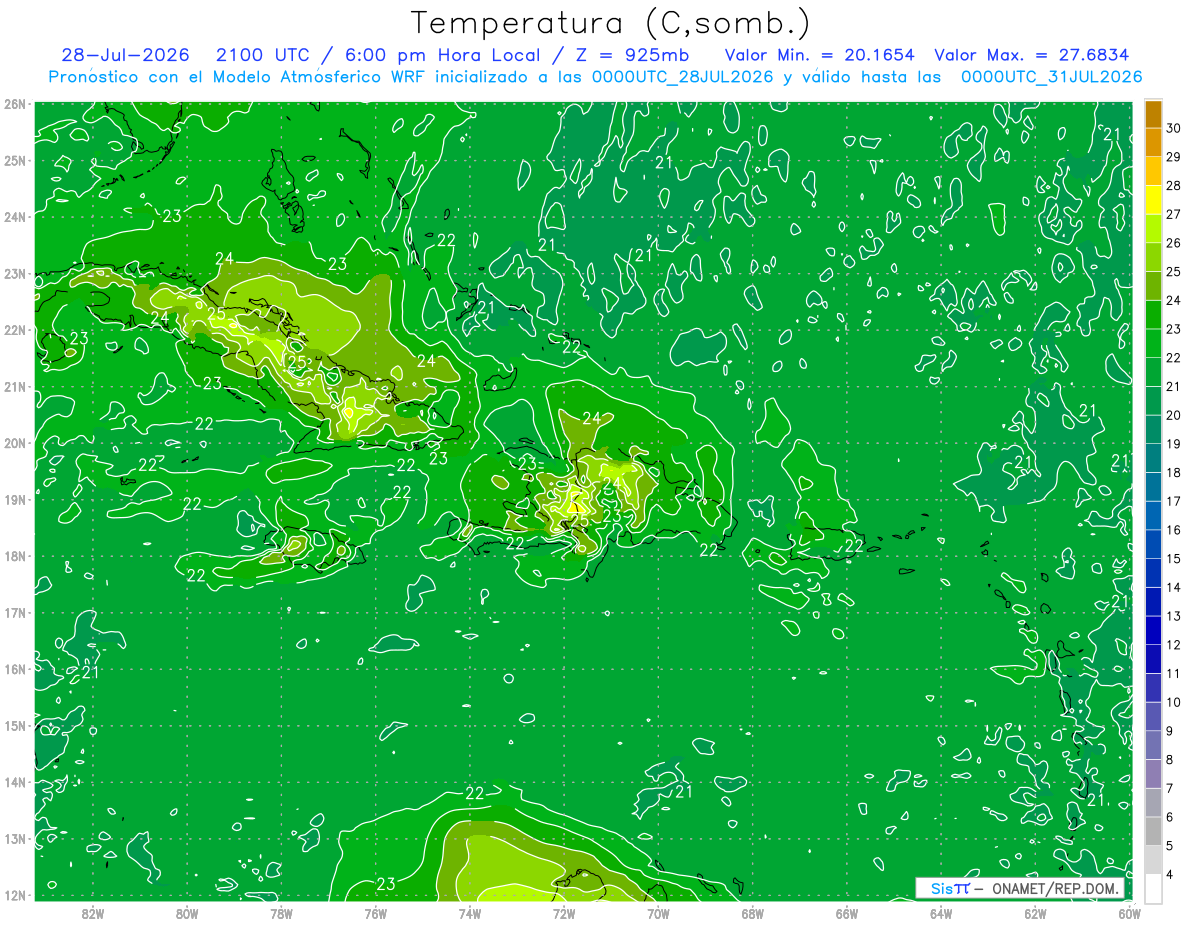Click the 24N latitude axis label
The height and width of the screenshot is (927, 1200).
(14, 216)
